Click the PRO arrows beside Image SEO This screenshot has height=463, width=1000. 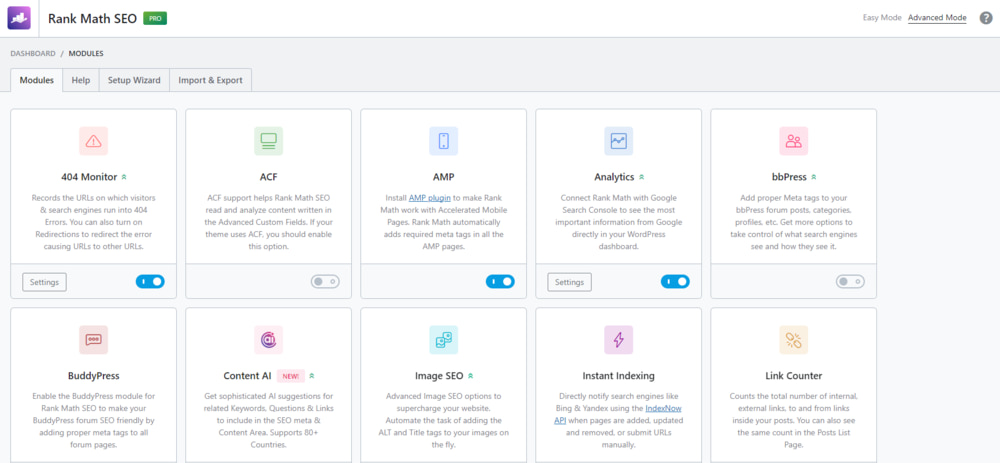point(471,376)
